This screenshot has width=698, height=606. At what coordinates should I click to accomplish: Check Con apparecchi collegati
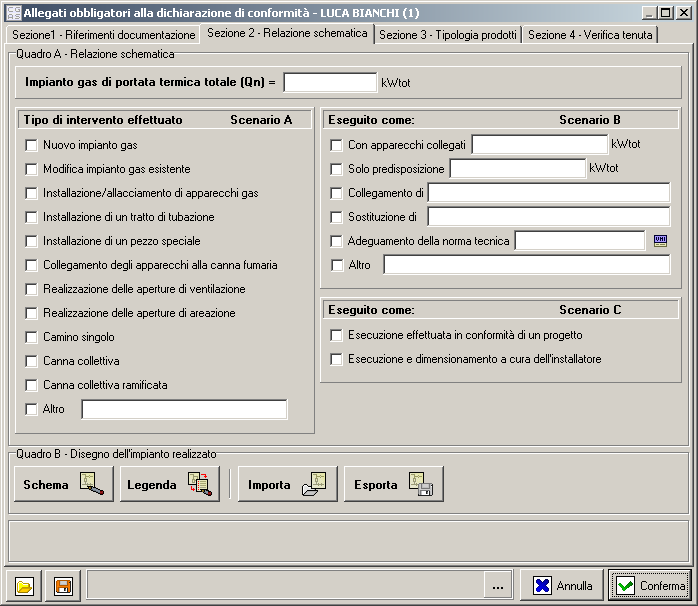[x=336, y=145]
